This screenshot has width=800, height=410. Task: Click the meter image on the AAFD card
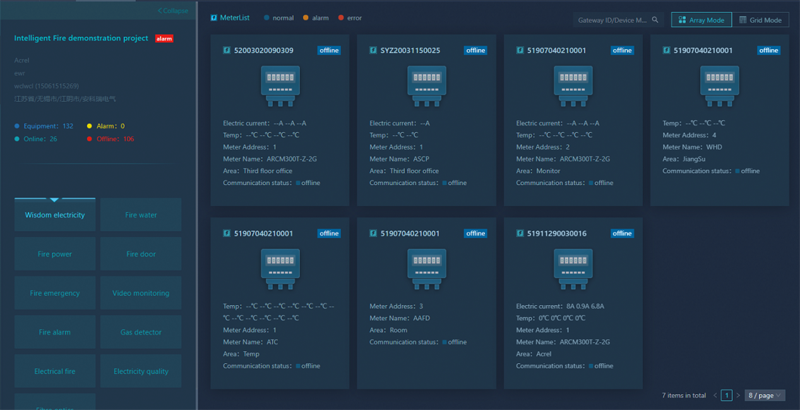427,268
